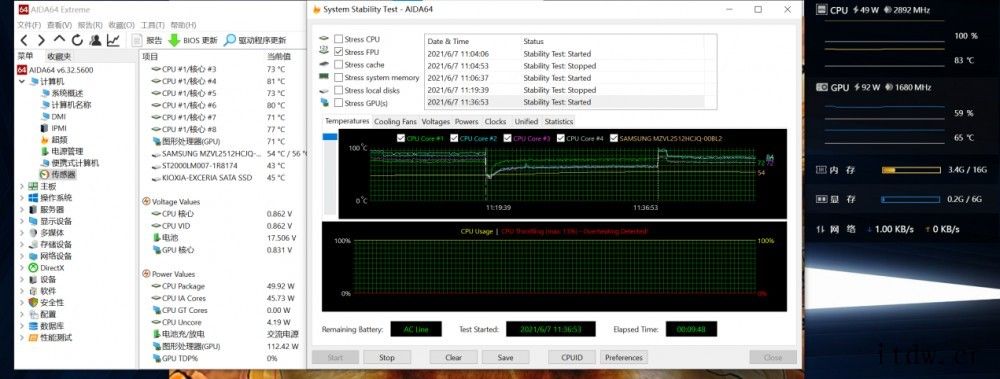Image resolution: width=1000 pixels, height=379 pixels.
Task: Click the GPU icon beside Stress GPU(s)
Action: tap(324, 102)
